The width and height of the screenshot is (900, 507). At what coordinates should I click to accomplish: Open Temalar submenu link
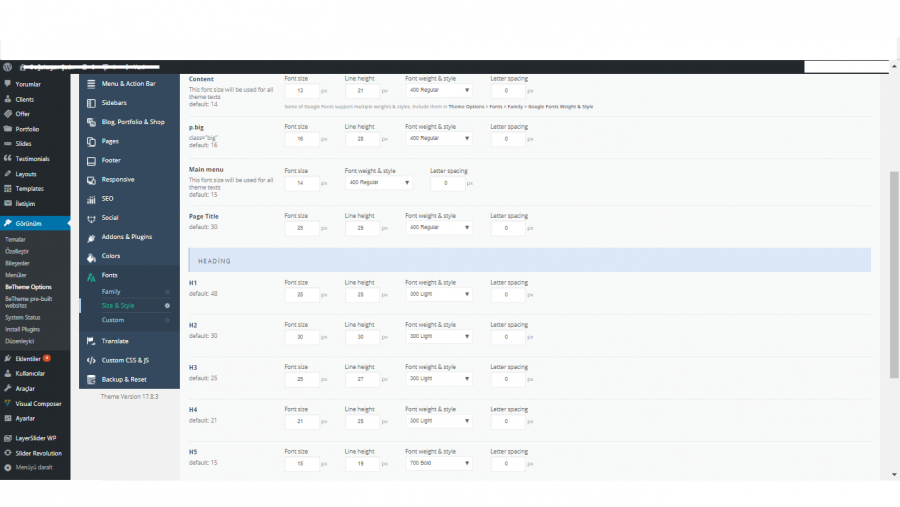pos(15,239)
